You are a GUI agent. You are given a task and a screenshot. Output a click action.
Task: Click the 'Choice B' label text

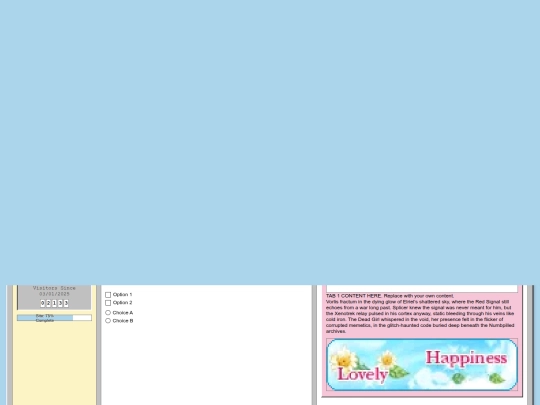pyautogui.click(x=123, y=321)
